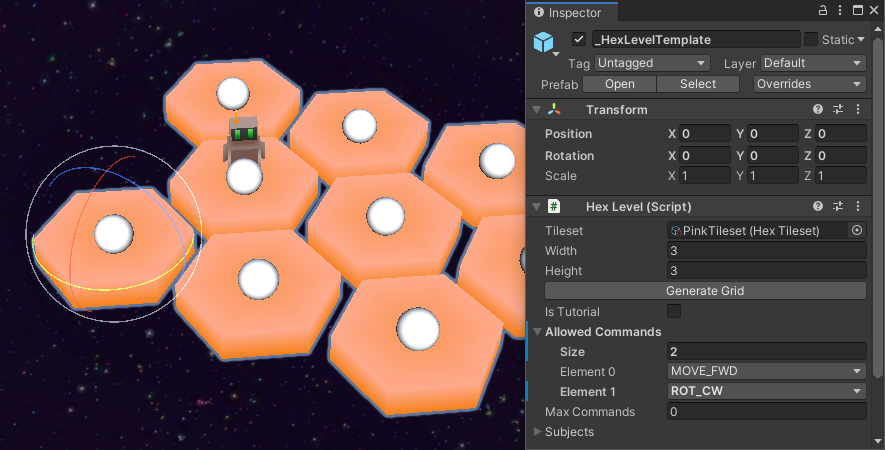This screenshot has width=885, height=450.
Task: Click the Height value field
Action: [766, 270]
